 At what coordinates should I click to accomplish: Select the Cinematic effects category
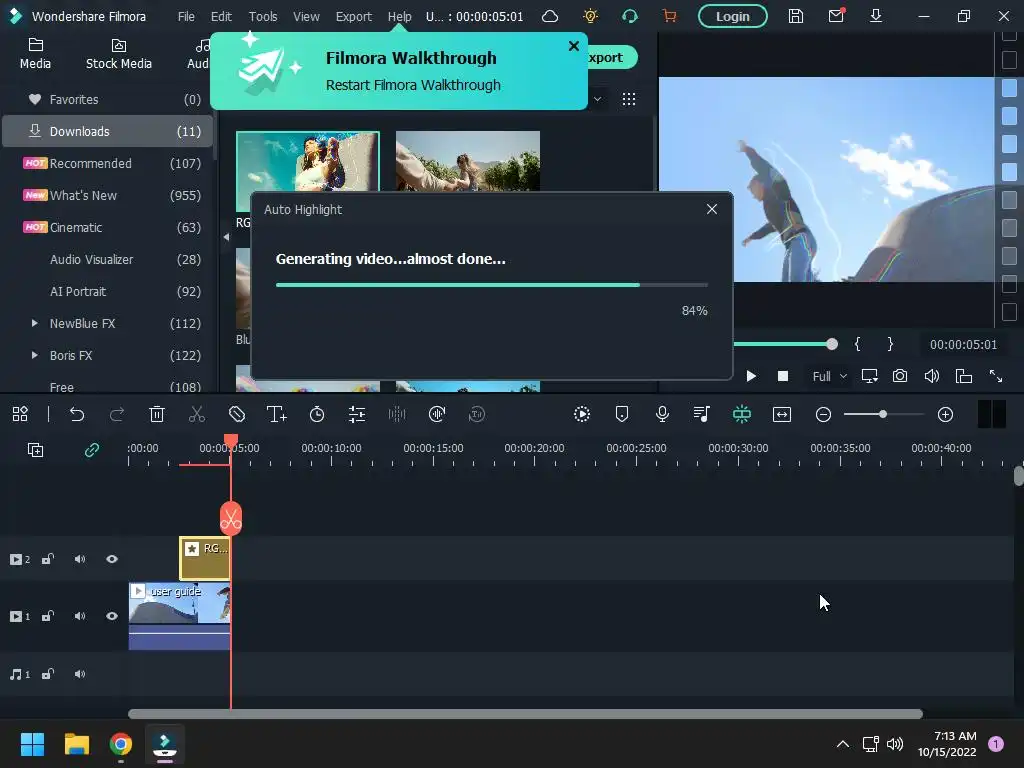(108, 227)
